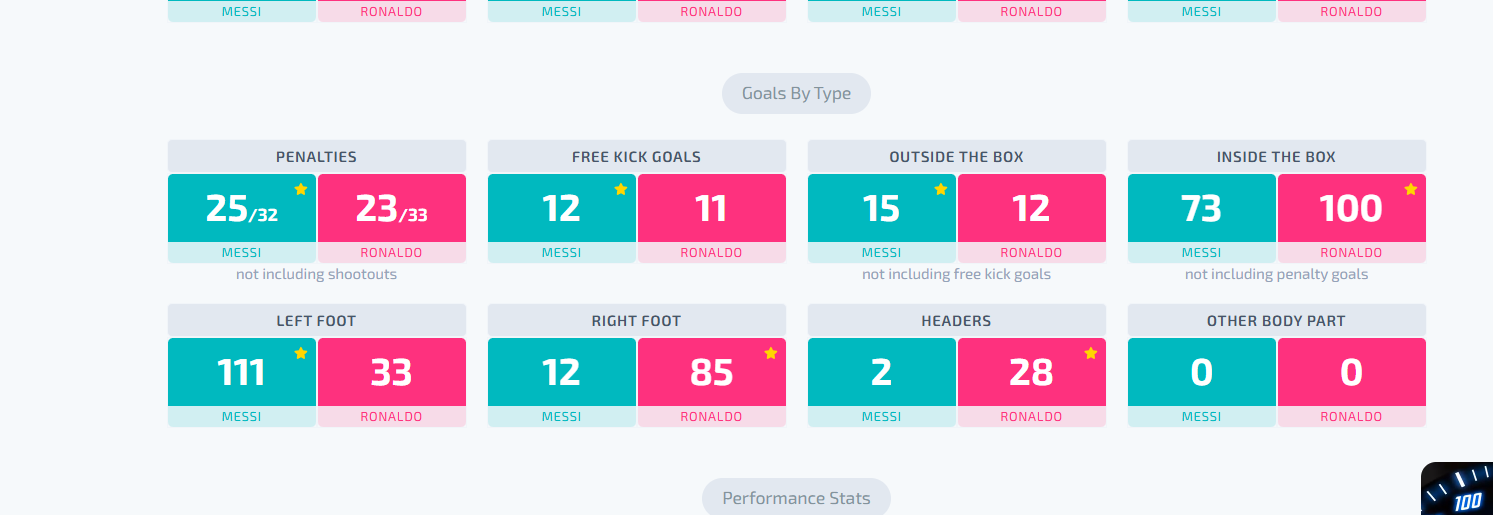Click the star on Messi's left foot tile
This screenshot has width=1493, height=515.
(x=301, y=353)
